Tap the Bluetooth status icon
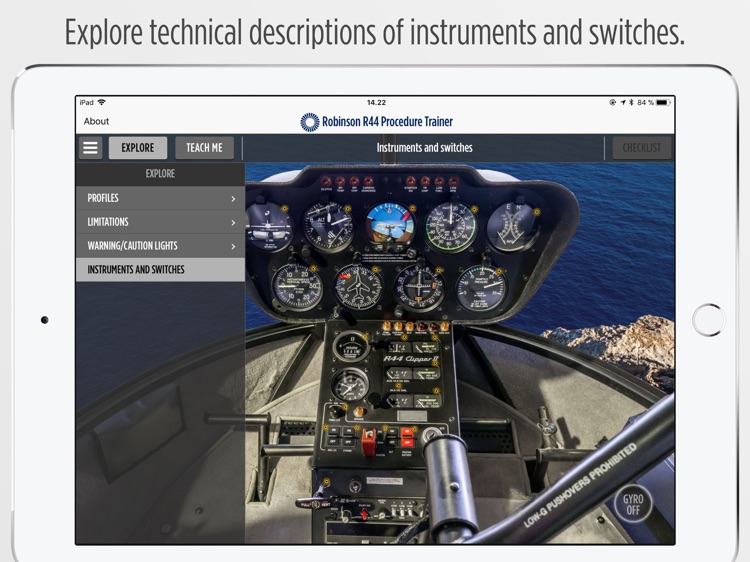Image resolution: width=750 pixels, height=562 pixels. pos(631,102)
